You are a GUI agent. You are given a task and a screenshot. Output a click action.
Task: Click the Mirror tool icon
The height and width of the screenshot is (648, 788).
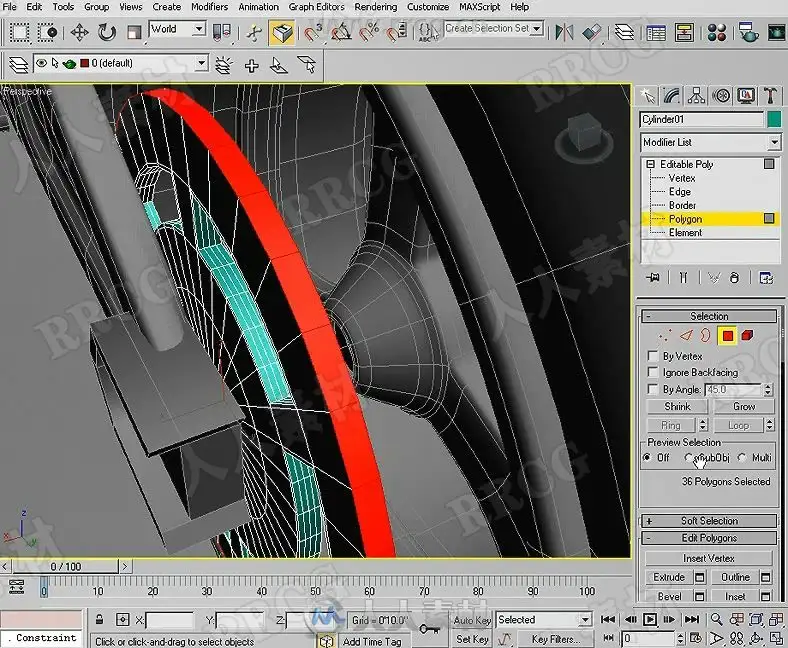coord(566,32)
